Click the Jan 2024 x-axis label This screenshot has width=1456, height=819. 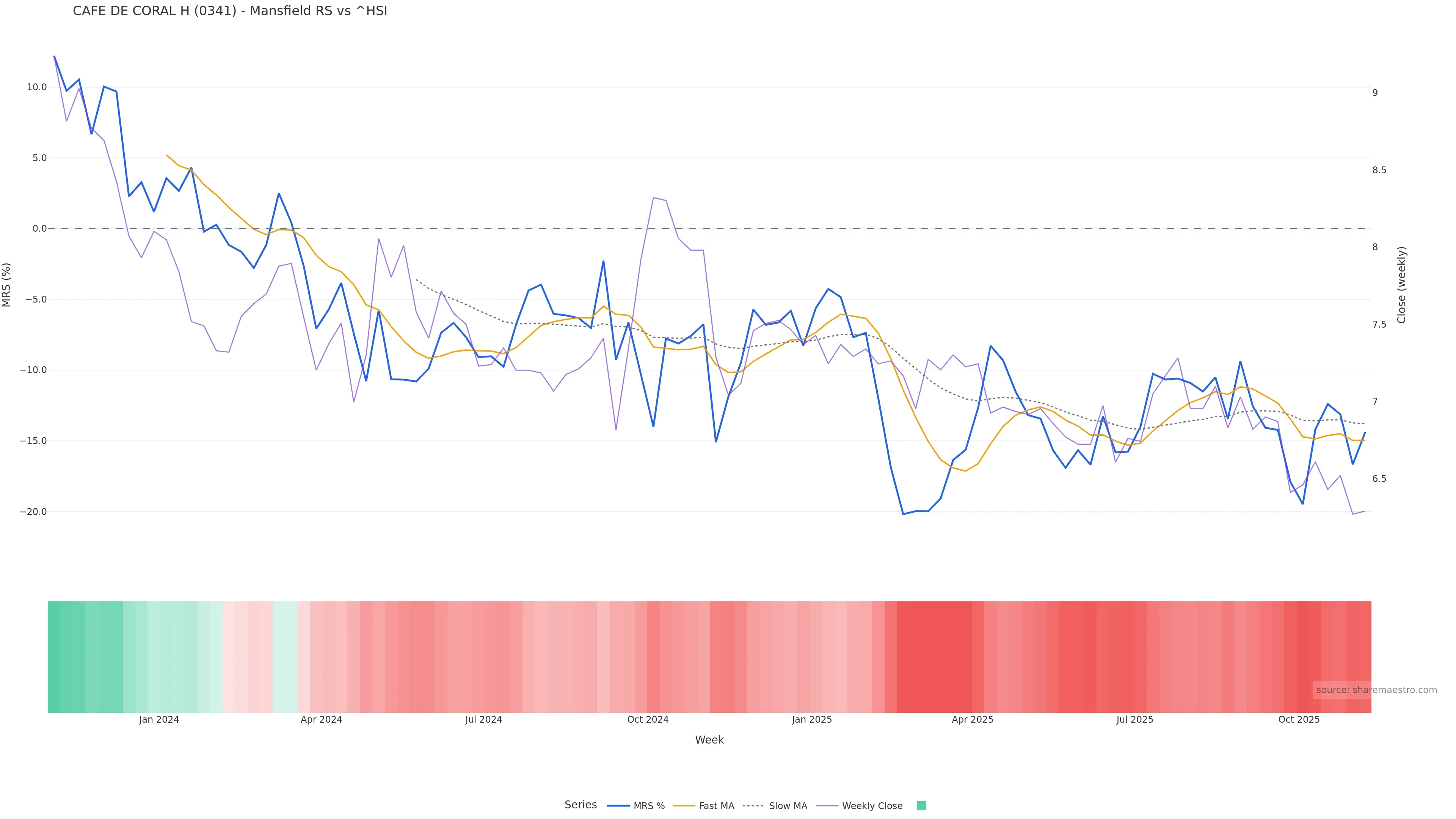click(159, 720)
